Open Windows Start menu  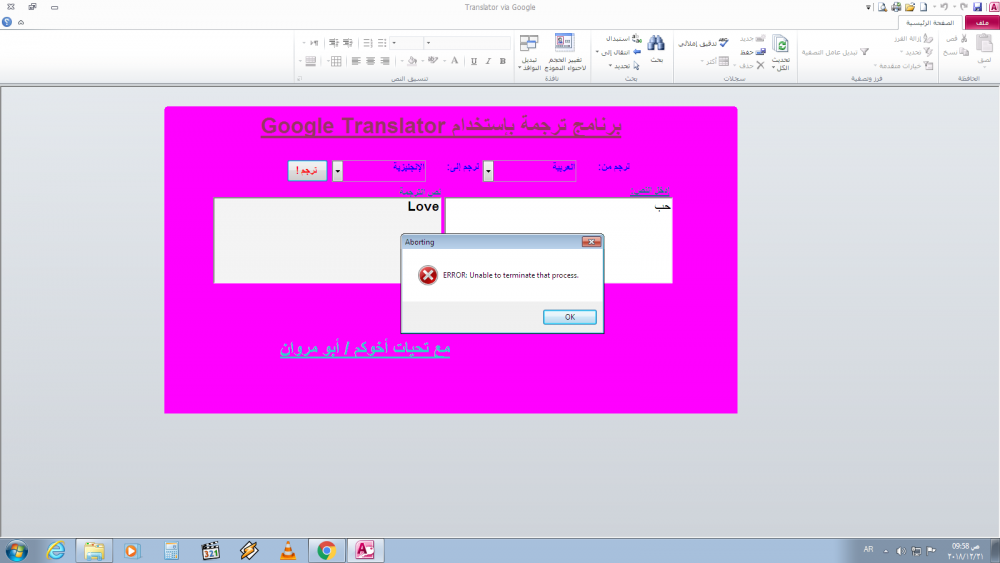coord(17,551)
